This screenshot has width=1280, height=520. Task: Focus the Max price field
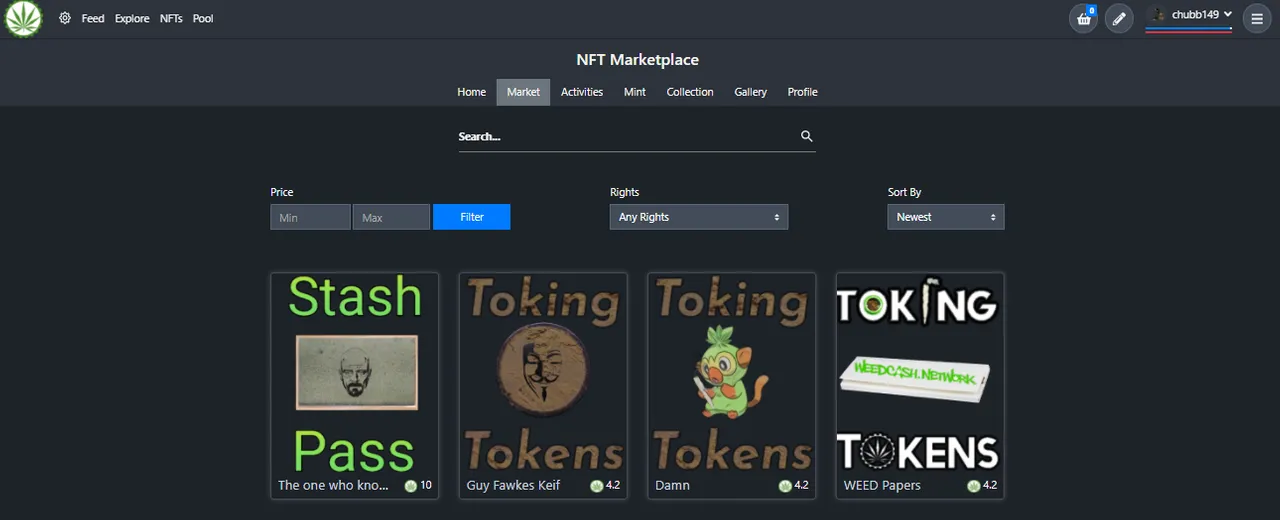click(x=391, y=217)
